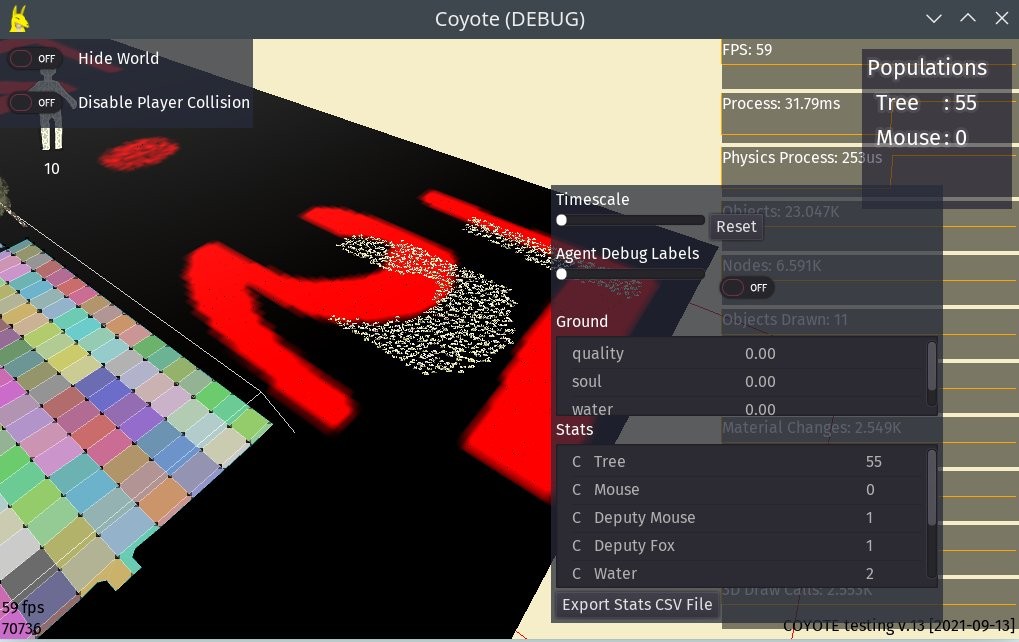Image resolution: width=1019 pixels, height=642 pixels.
Task: Click the Process: 31.79ms readout
Action: 781,103
